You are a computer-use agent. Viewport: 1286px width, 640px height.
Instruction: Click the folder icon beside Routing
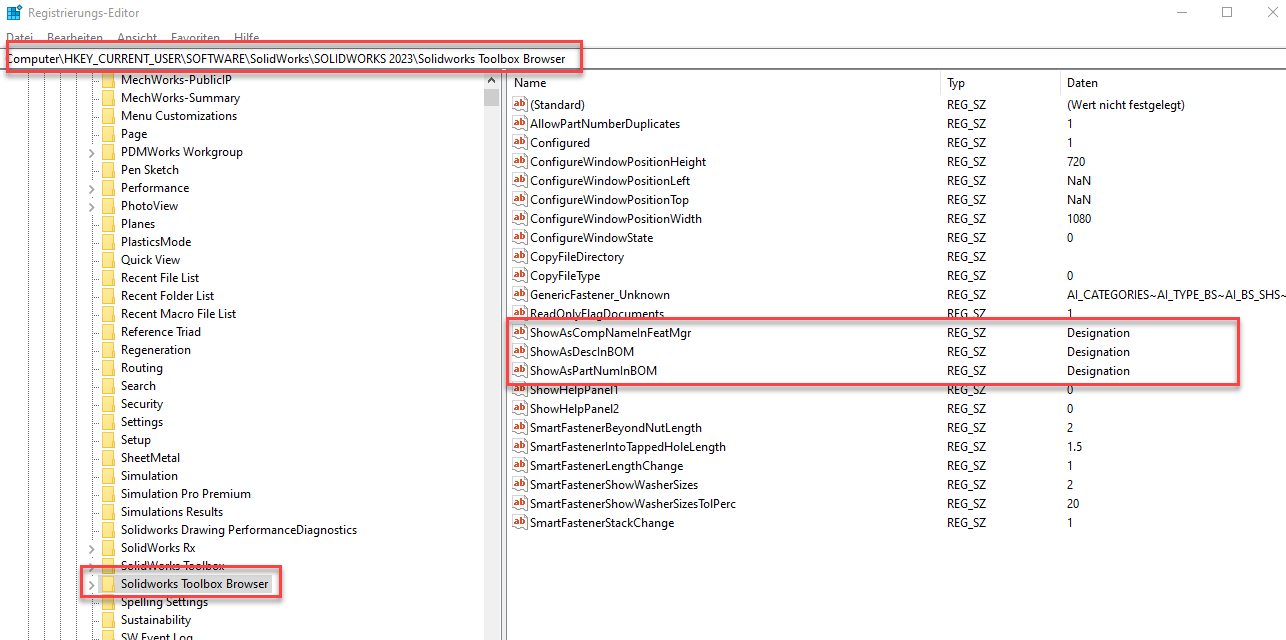[x=108, y=368]
